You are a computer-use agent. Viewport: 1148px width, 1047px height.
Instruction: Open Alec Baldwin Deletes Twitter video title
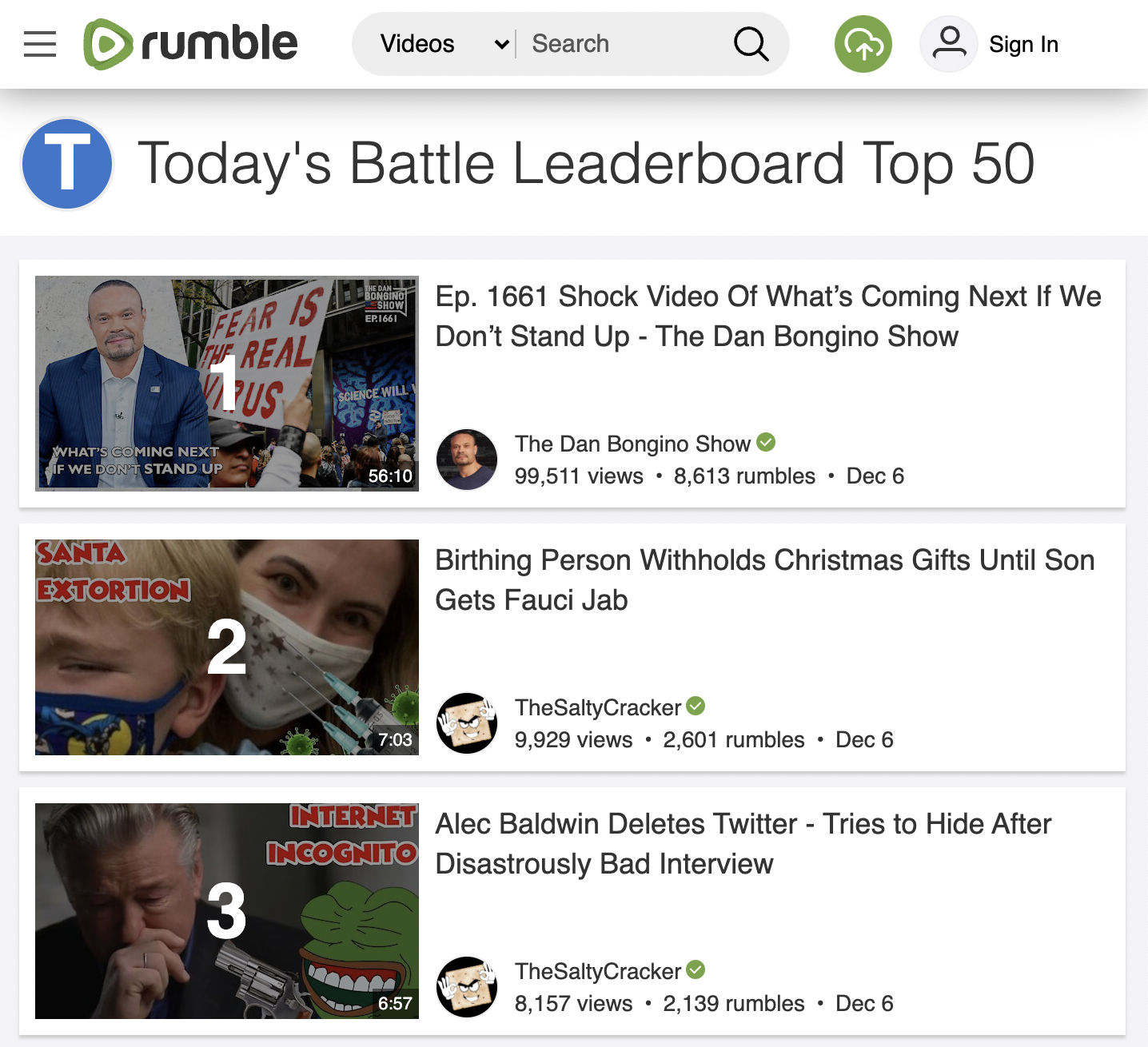[x=743, y=844]
